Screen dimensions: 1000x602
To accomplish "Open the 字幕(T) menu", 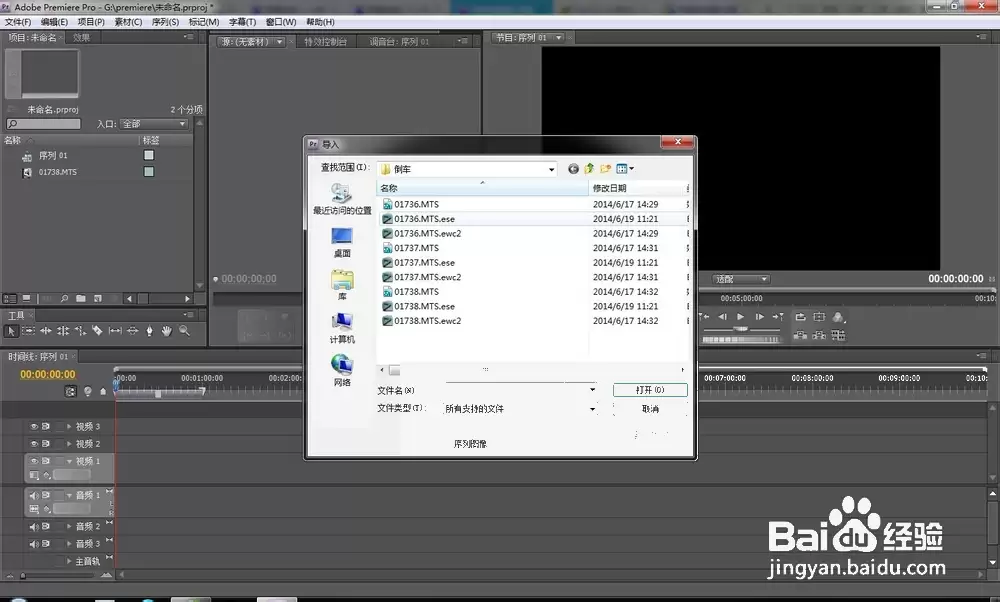I will [242, 22].
